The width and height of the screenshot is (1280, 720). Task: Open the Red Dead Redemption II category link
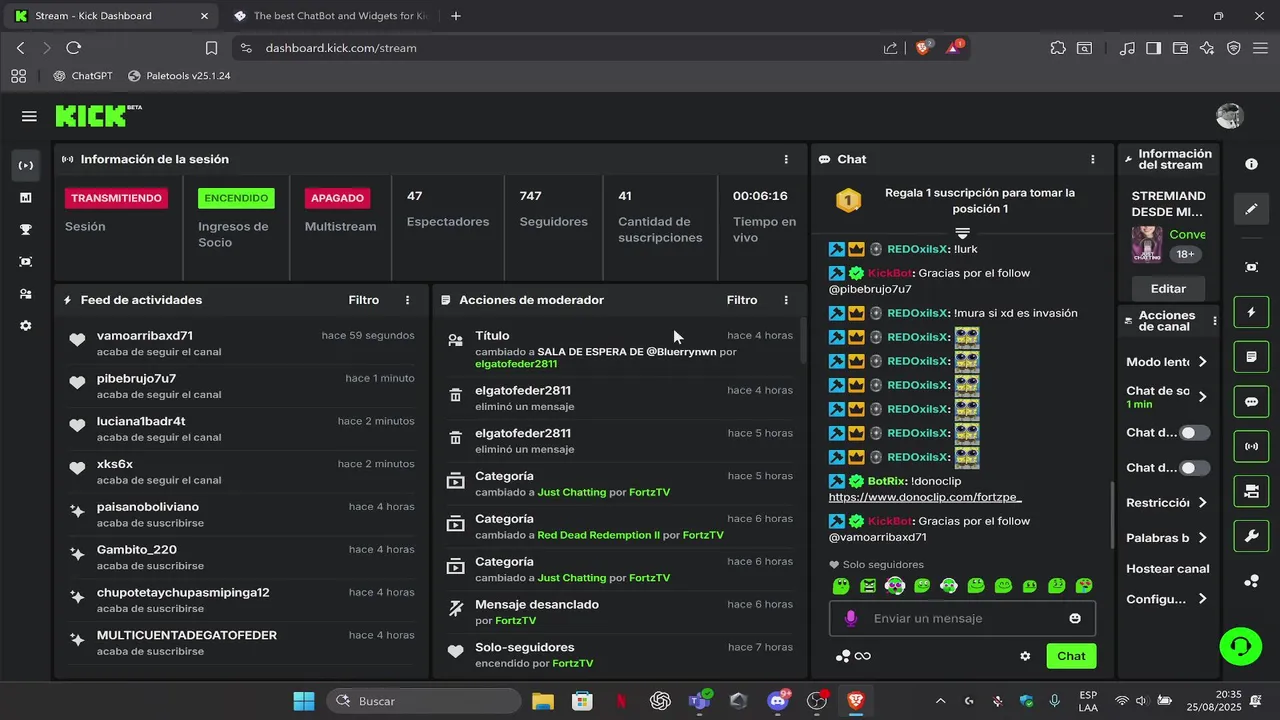599,535
